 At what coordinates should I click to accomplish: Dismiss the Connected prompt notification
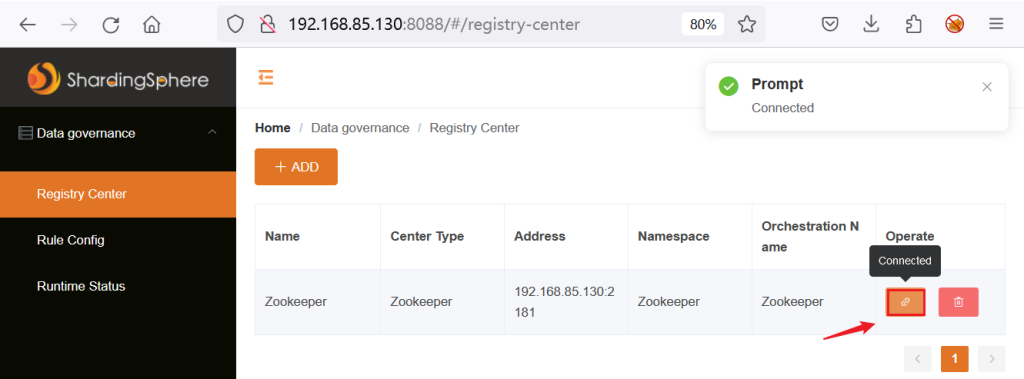(987, 87)
